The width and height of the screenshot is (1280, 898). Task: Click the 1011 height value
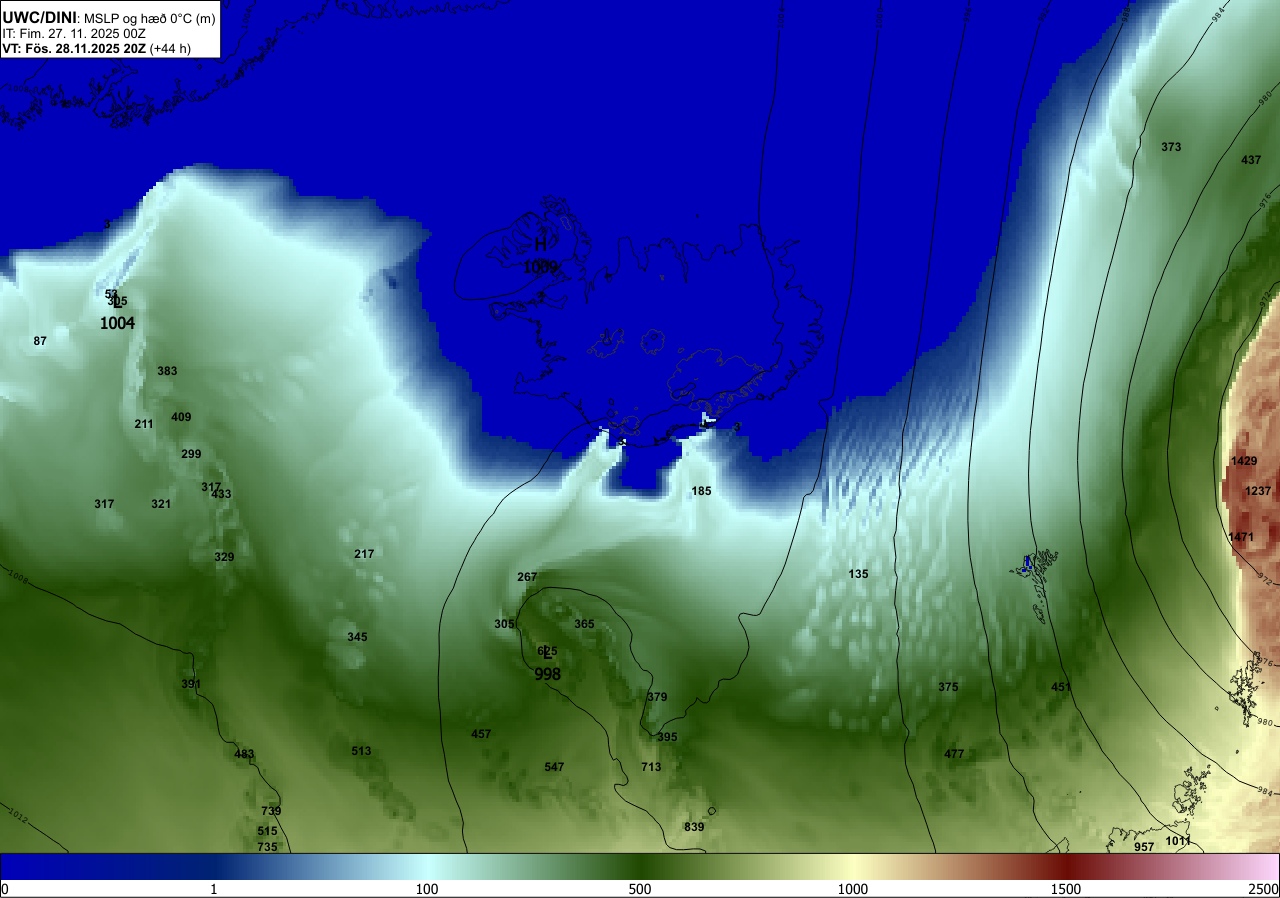click(x=1178, y=841)
